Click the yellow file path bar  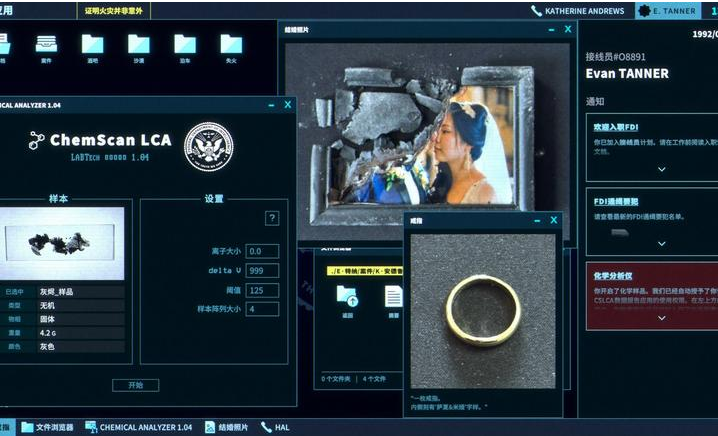point(365,271)
